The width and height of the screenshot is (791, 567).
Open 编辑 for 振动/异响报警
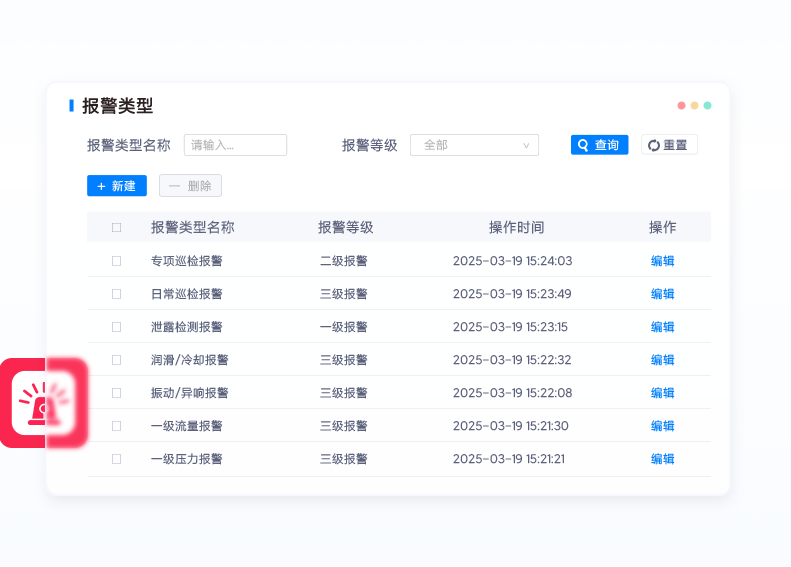tap(662, 393)
